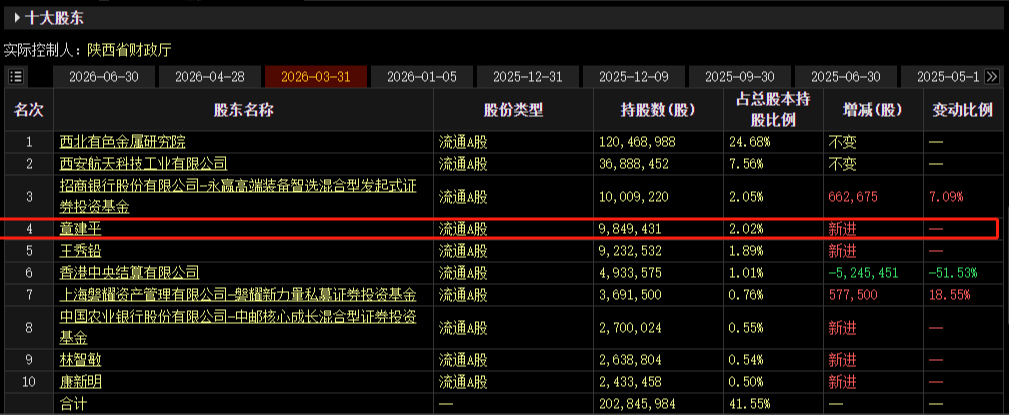Click the 占总股本持股比例 column header
1009x415 pixels.
click(773, 110)
